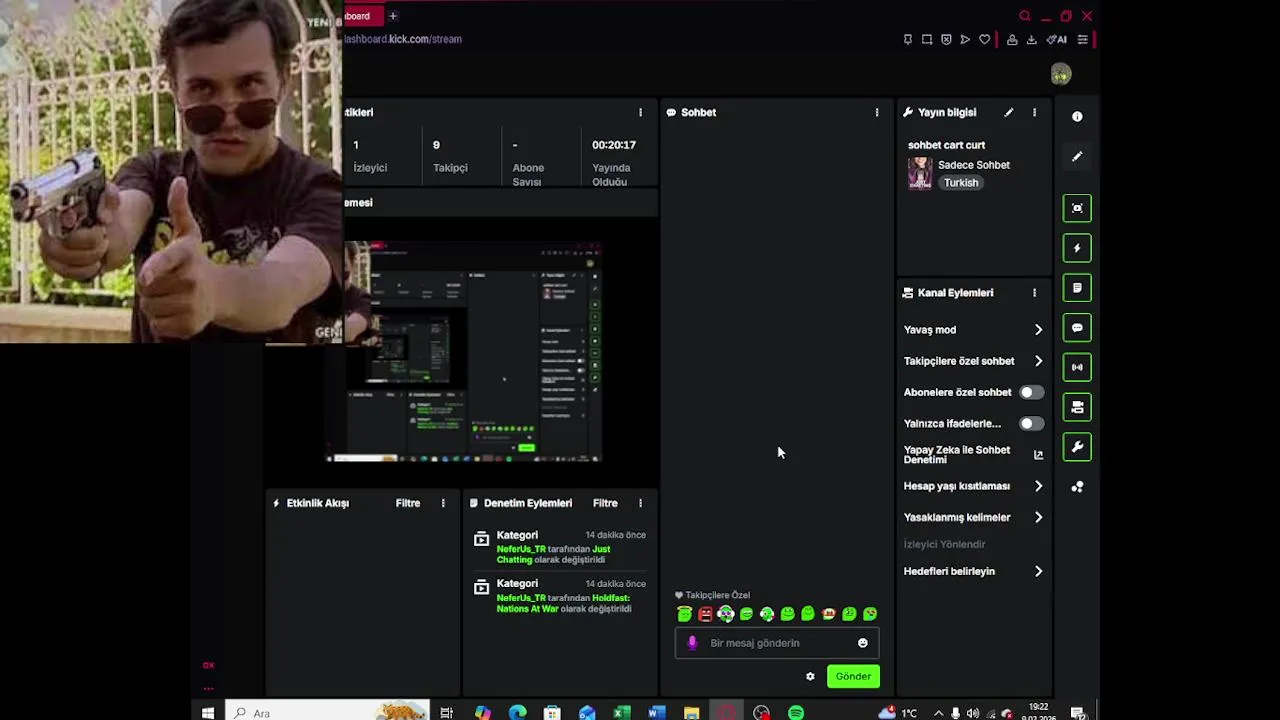Open Spotify from the taskbar
Viewport: 1280px width, 720px height.
coord(796,713)
